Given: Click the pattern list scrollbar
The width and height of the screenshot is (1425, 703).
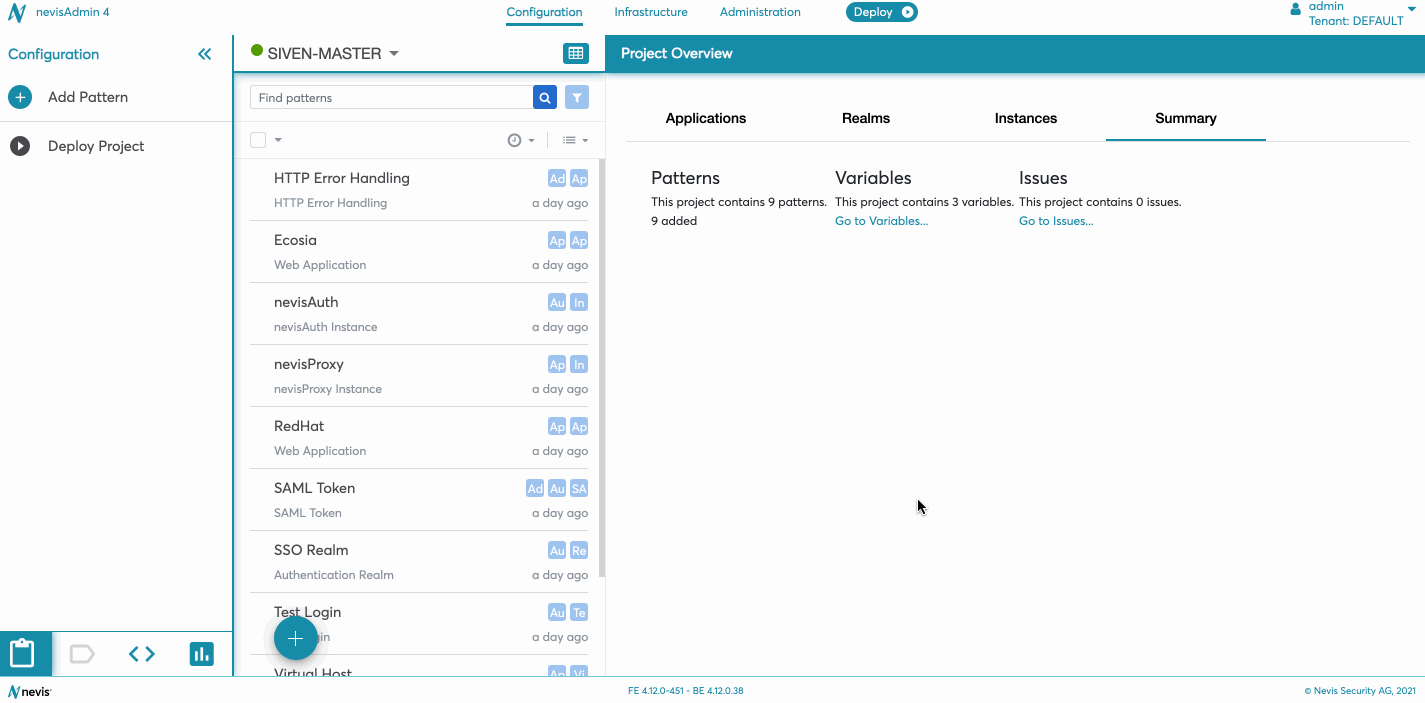Looking at the screenshot, I should point(602,368).
